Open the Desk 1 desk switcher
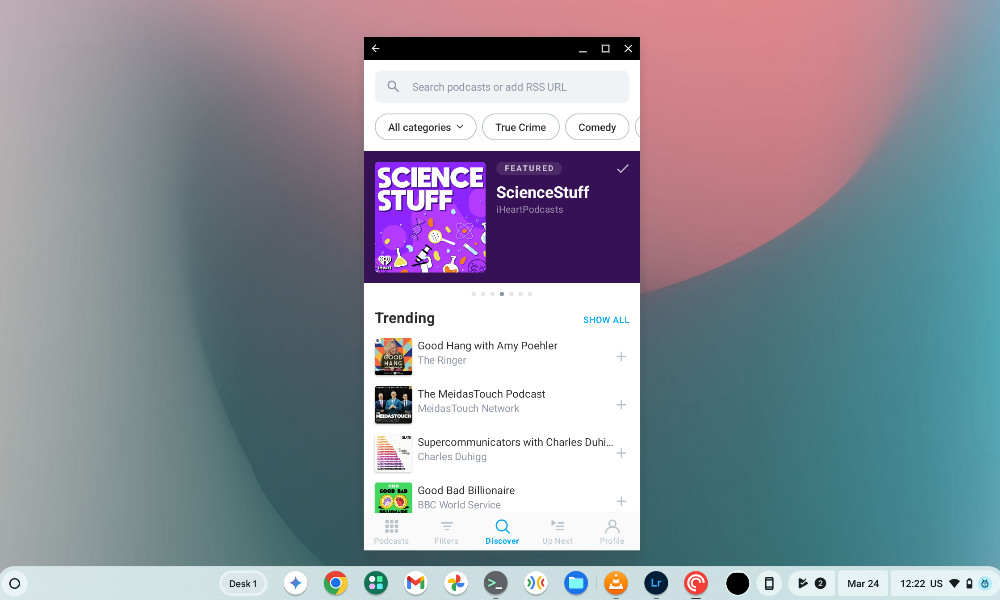Viewport: 1000px width, 600px height. coord(243,583)
